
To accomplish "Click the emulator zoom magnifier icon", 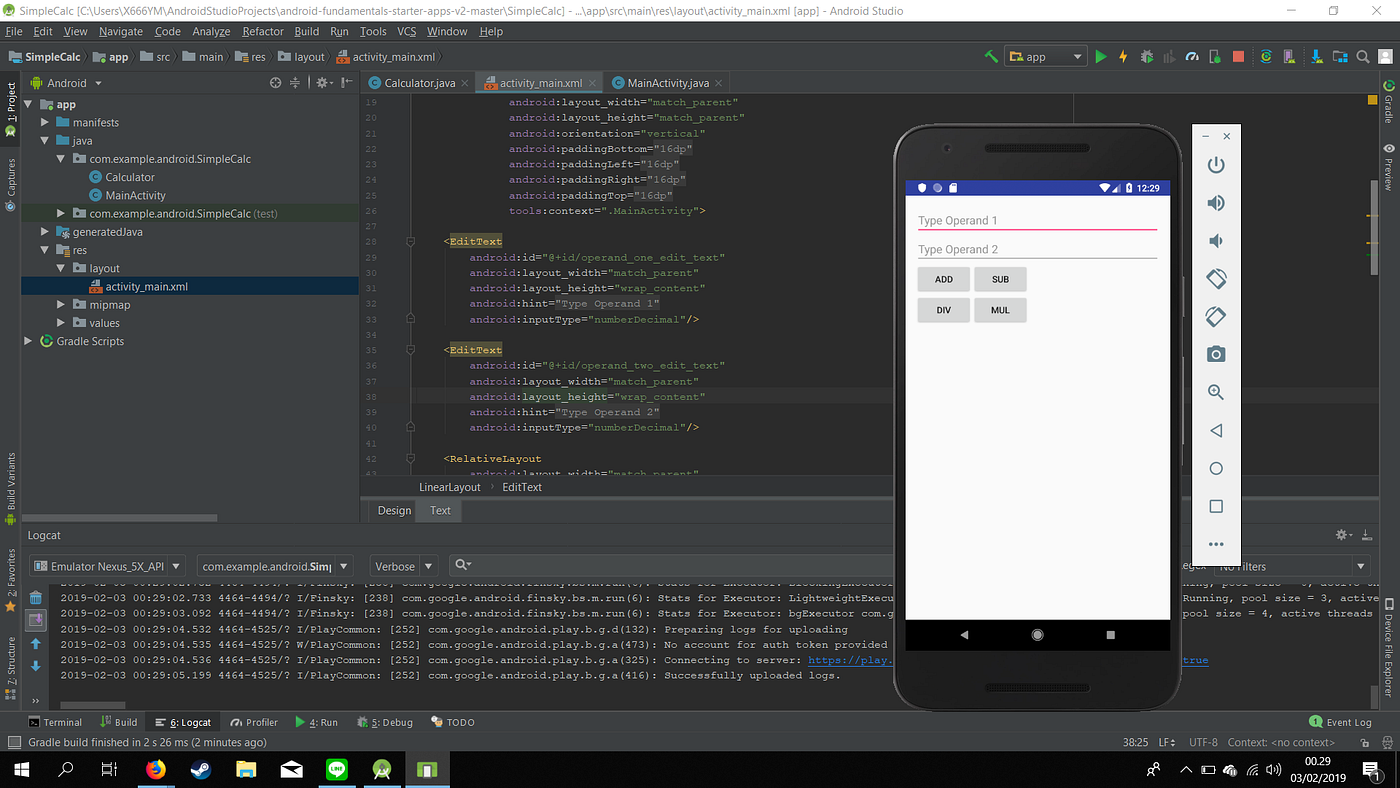I will pos(1216,393).
